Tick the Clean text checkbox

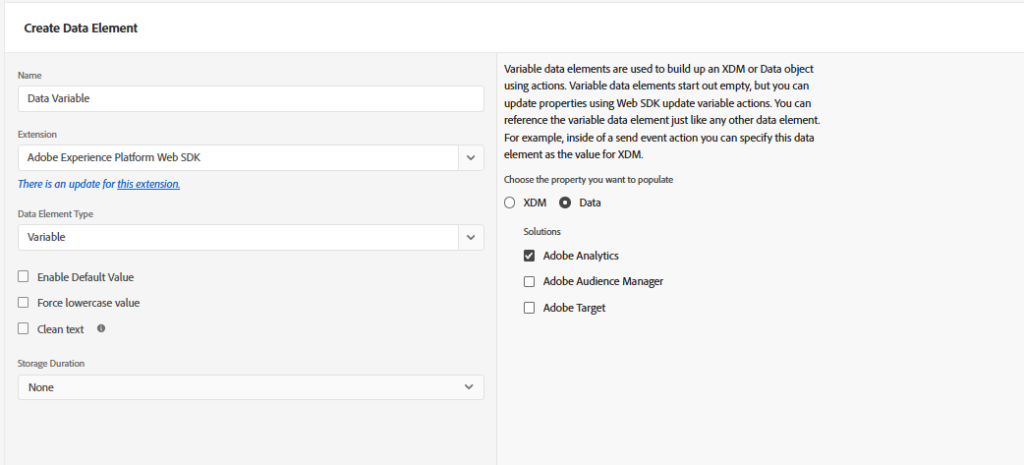(x=24, y=329)
